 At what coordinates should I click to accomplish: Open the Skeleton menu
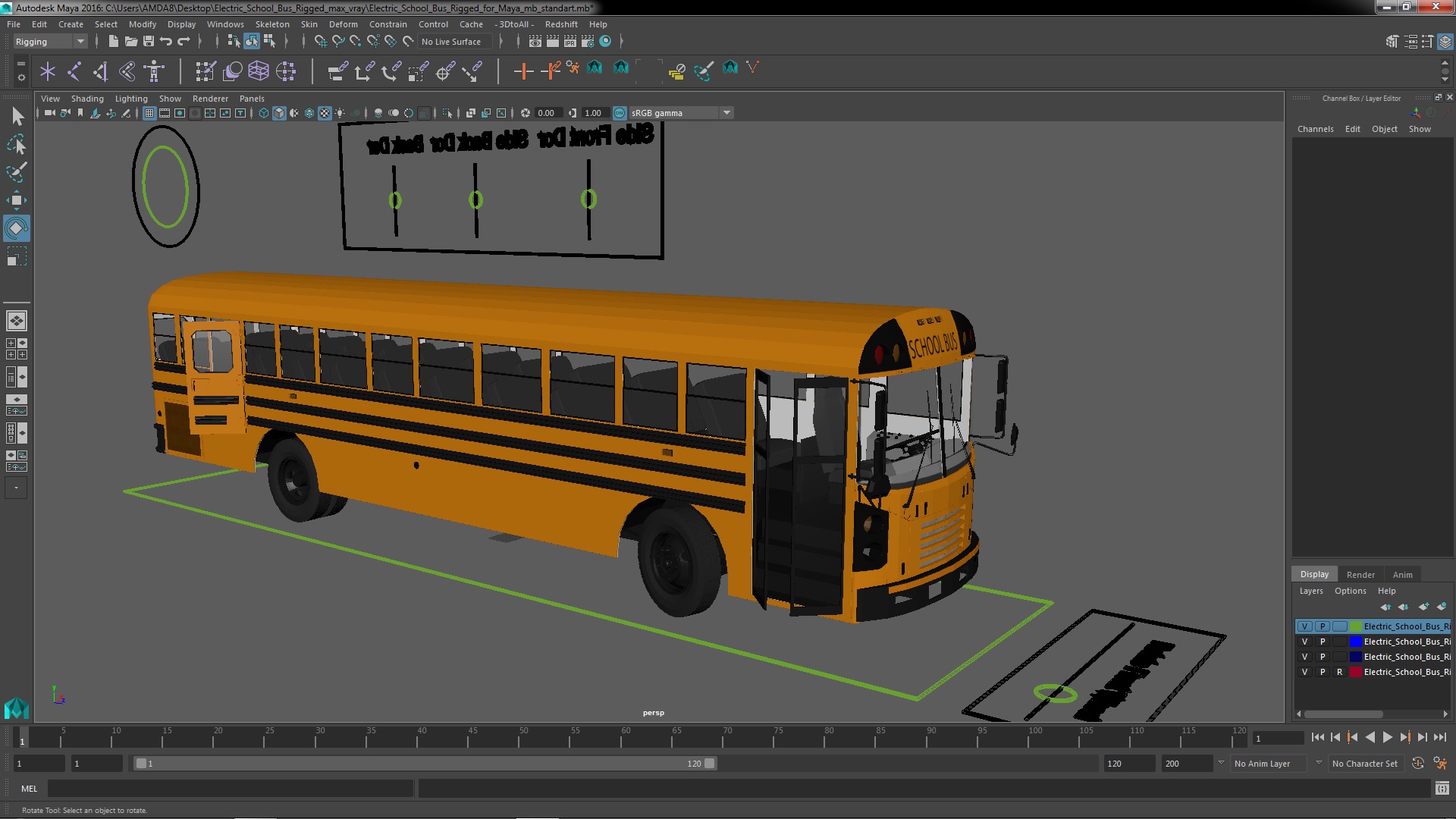[272, 24]
